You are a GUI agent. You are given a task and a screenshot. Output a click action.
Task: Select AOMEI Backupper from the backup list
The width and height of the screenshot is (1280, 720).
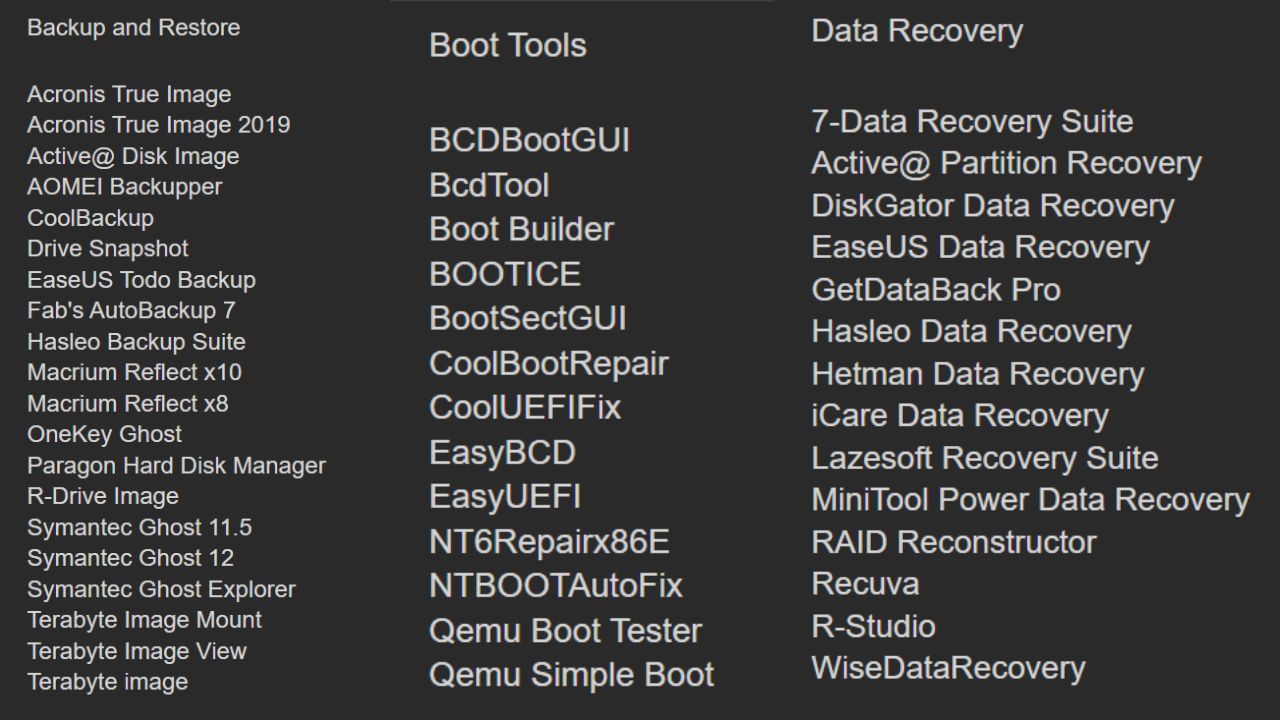(124, 187)
